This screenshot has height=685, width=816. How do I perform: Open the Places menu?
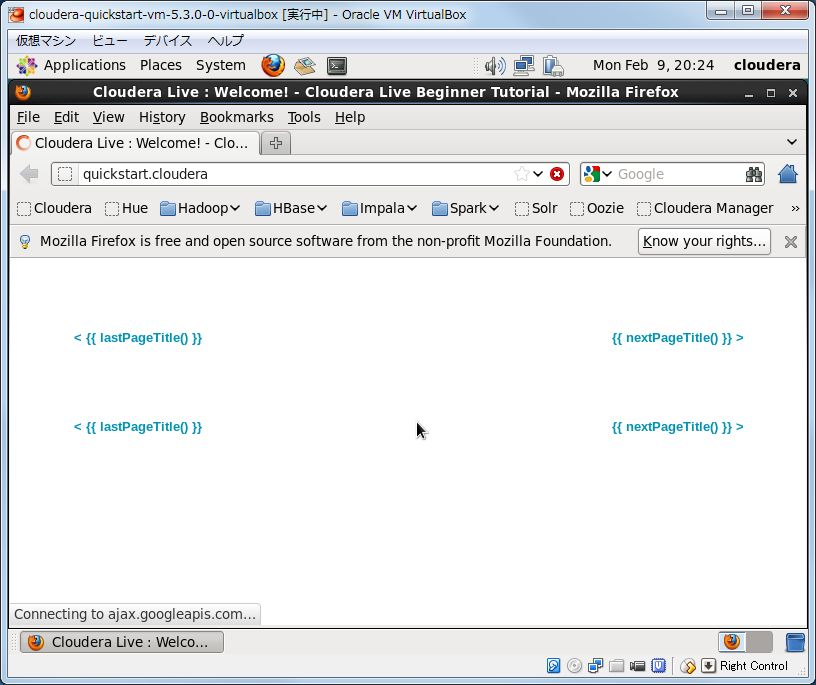(x=161, y=66)
